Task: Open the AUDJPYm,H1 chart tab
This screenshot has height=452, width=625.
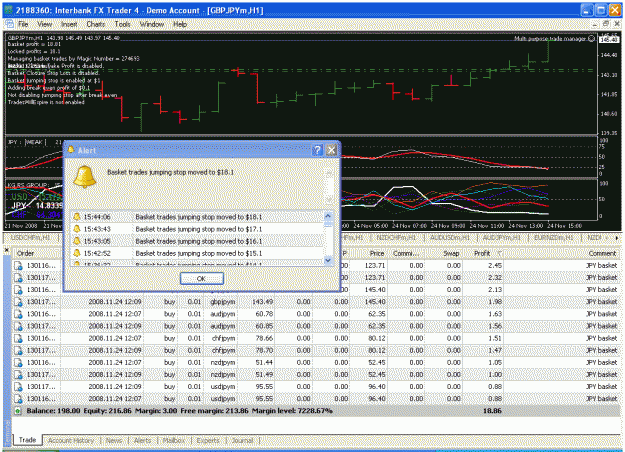Action: pyautogui.click(x=501, y=238)
